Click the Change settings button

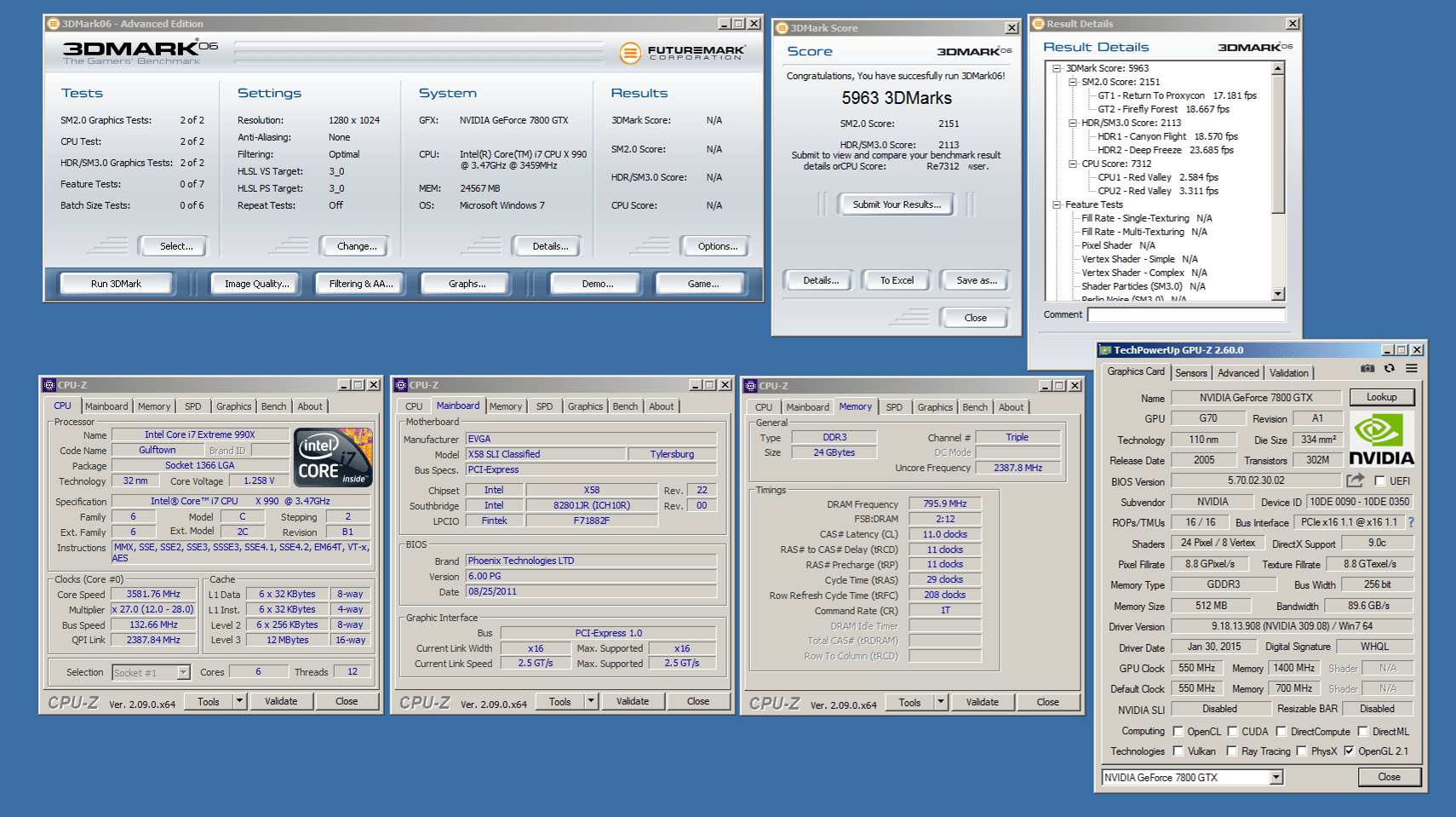(357, 246)
